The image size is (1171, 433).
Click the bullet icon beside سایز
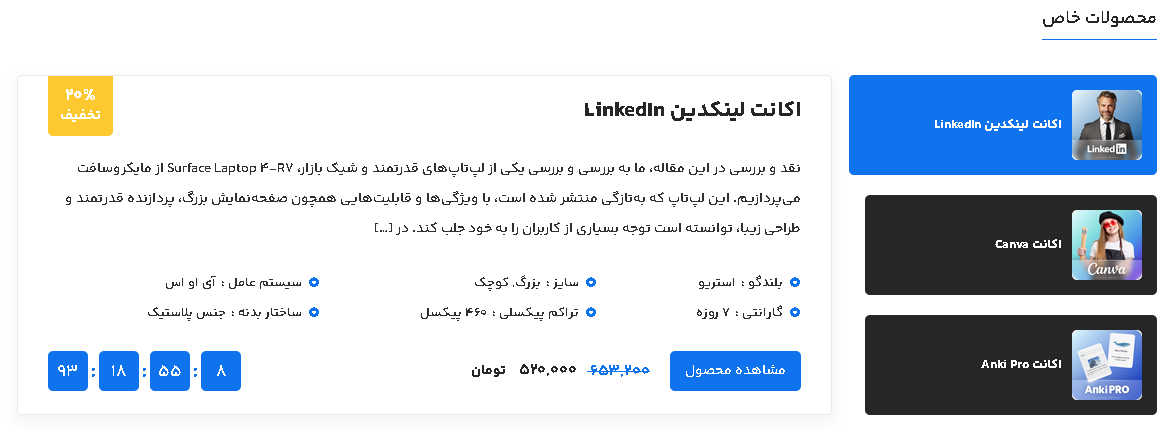[590, 283]
